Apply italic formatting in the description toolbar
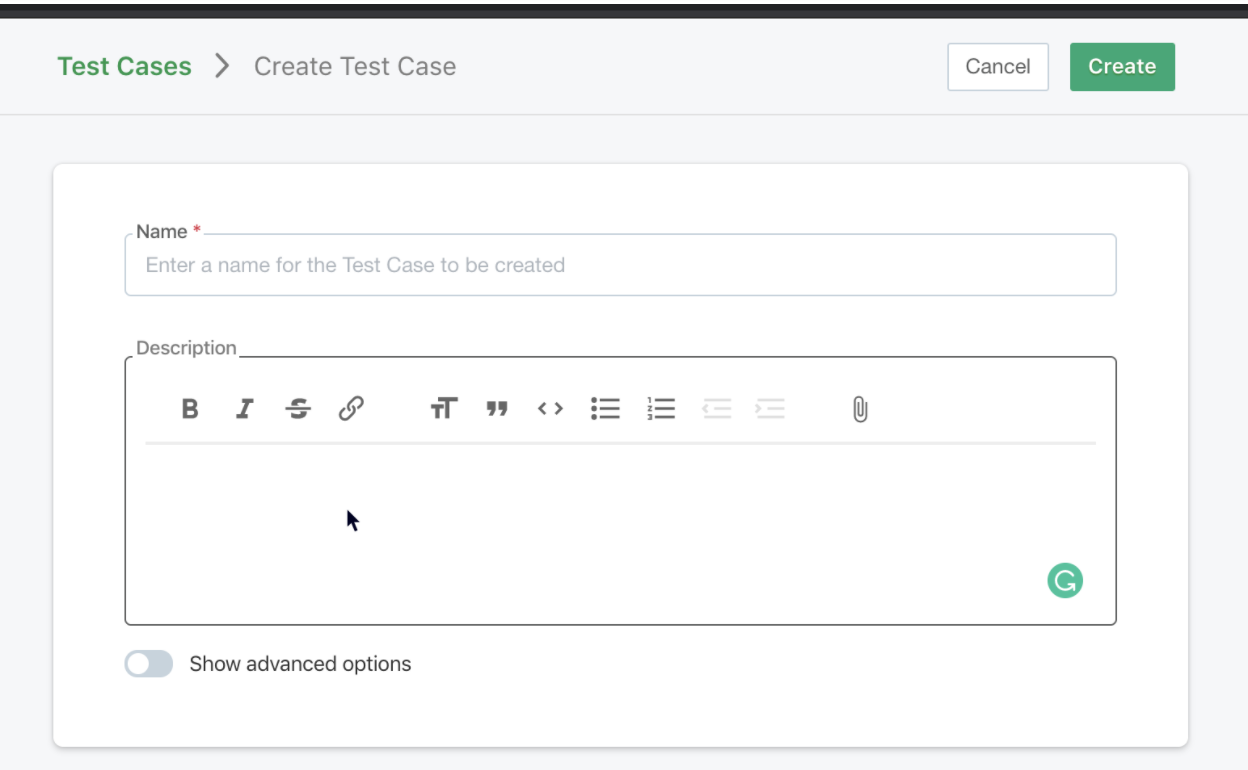 (x=244, y=408)
